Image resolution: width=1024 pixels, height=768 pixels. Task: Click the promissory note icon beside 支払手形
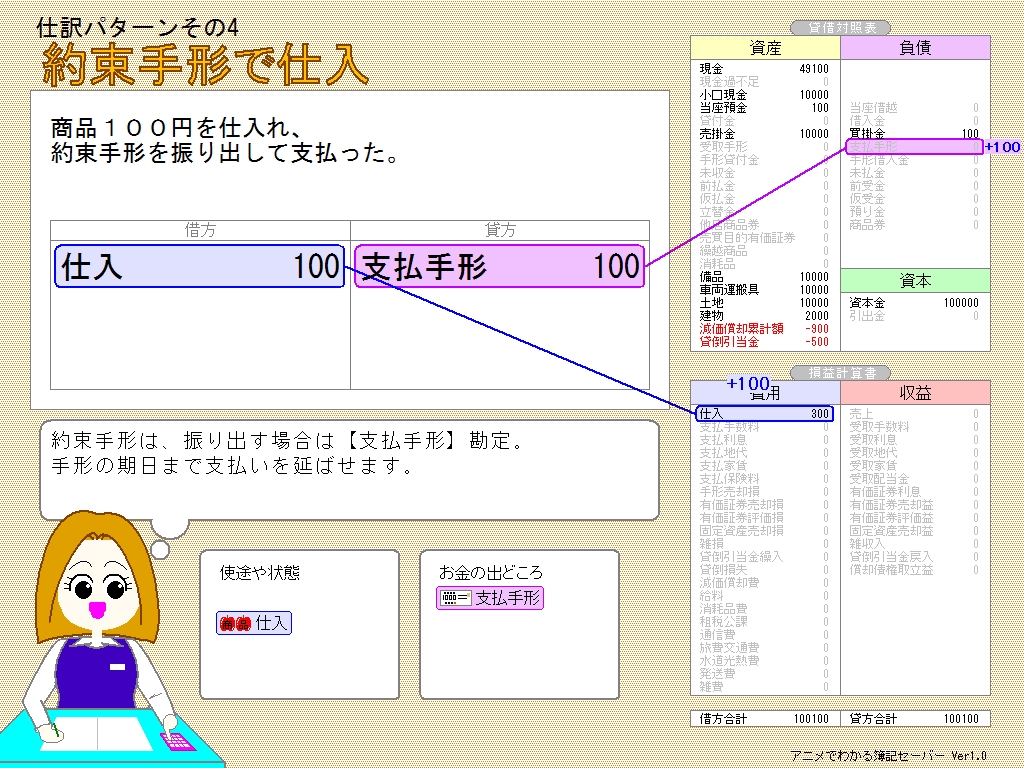456,598
